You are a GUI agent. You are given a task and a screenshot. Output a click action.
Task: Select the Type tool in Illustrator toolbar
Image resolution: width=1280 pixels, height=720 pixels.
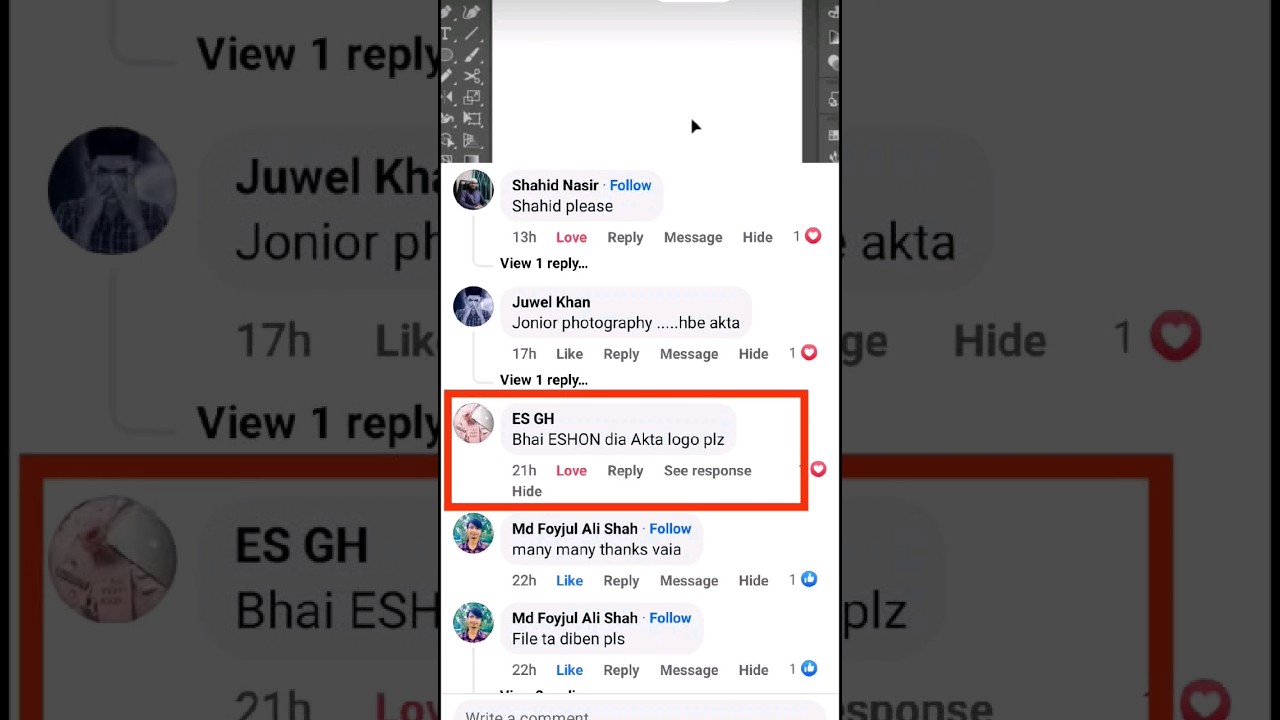(x=446, y=33)
